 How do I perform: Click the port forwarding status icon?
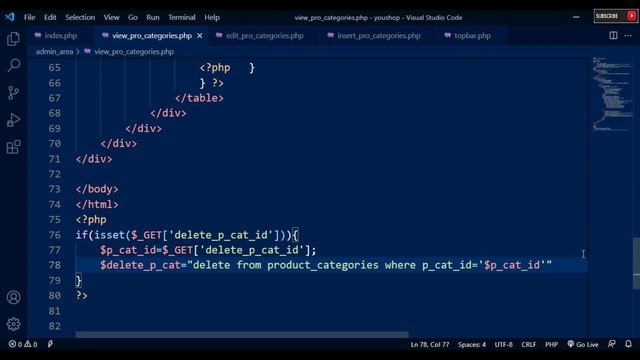click(50, 344)
